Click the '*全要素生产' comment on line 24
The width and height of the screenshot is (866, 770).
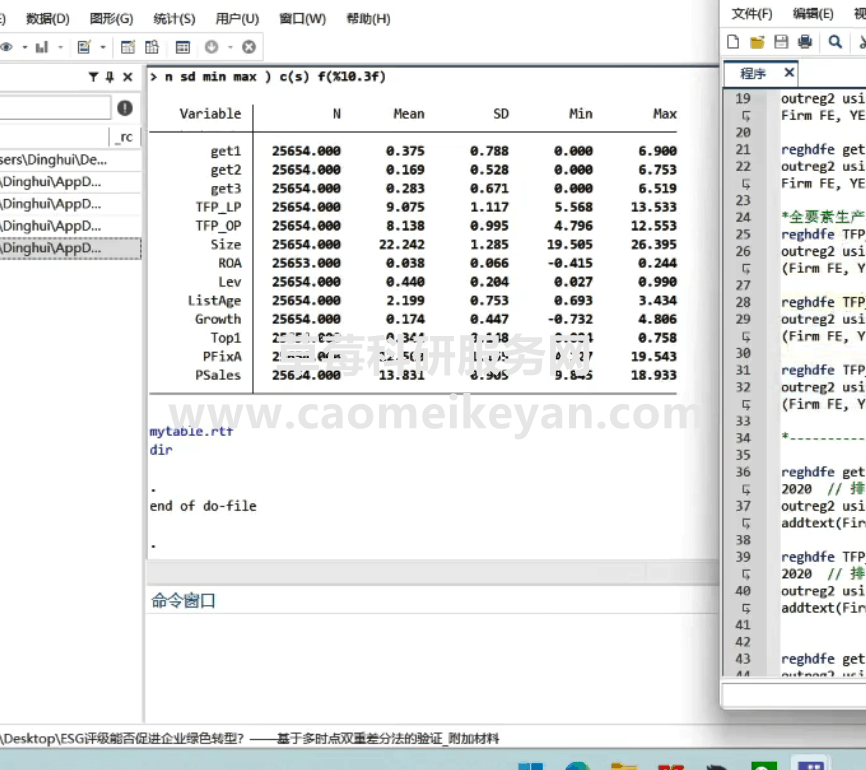(822, 217)
